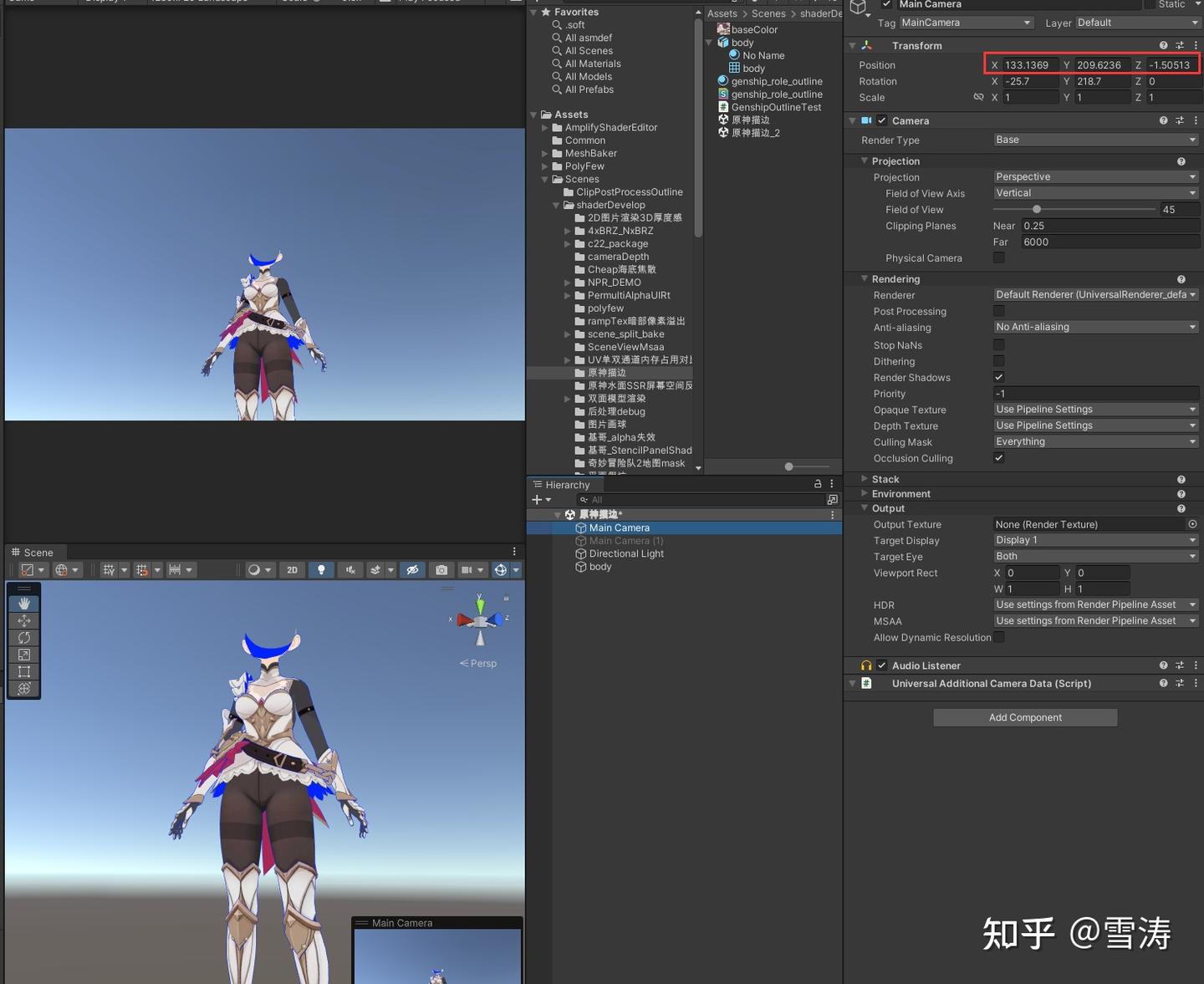Toggle scene audio with the mute icon
Viewport: 1204px width, 984px height.
[x=350, y=569]
